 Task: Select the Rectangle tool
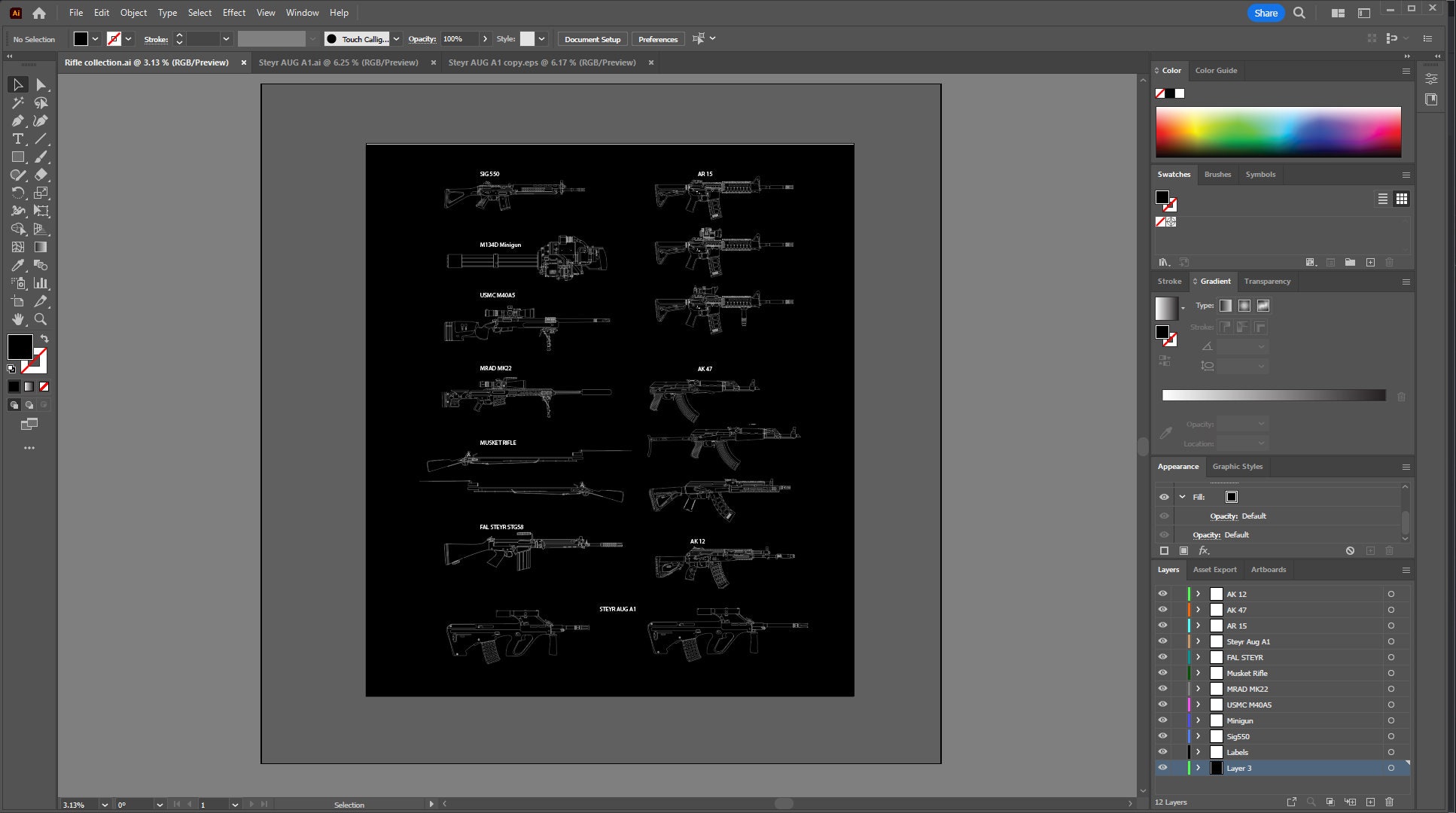coord(18,157)
